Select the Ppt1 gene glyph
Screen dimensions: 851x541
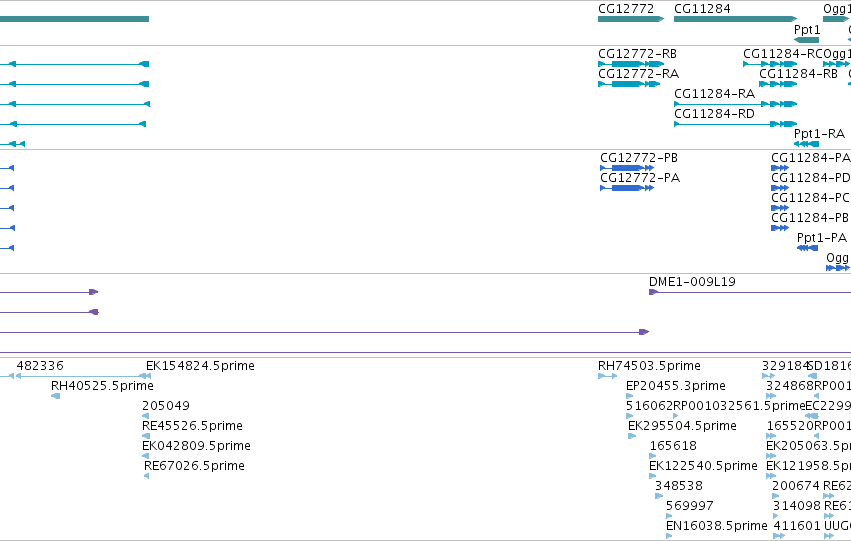coord(806,40)
